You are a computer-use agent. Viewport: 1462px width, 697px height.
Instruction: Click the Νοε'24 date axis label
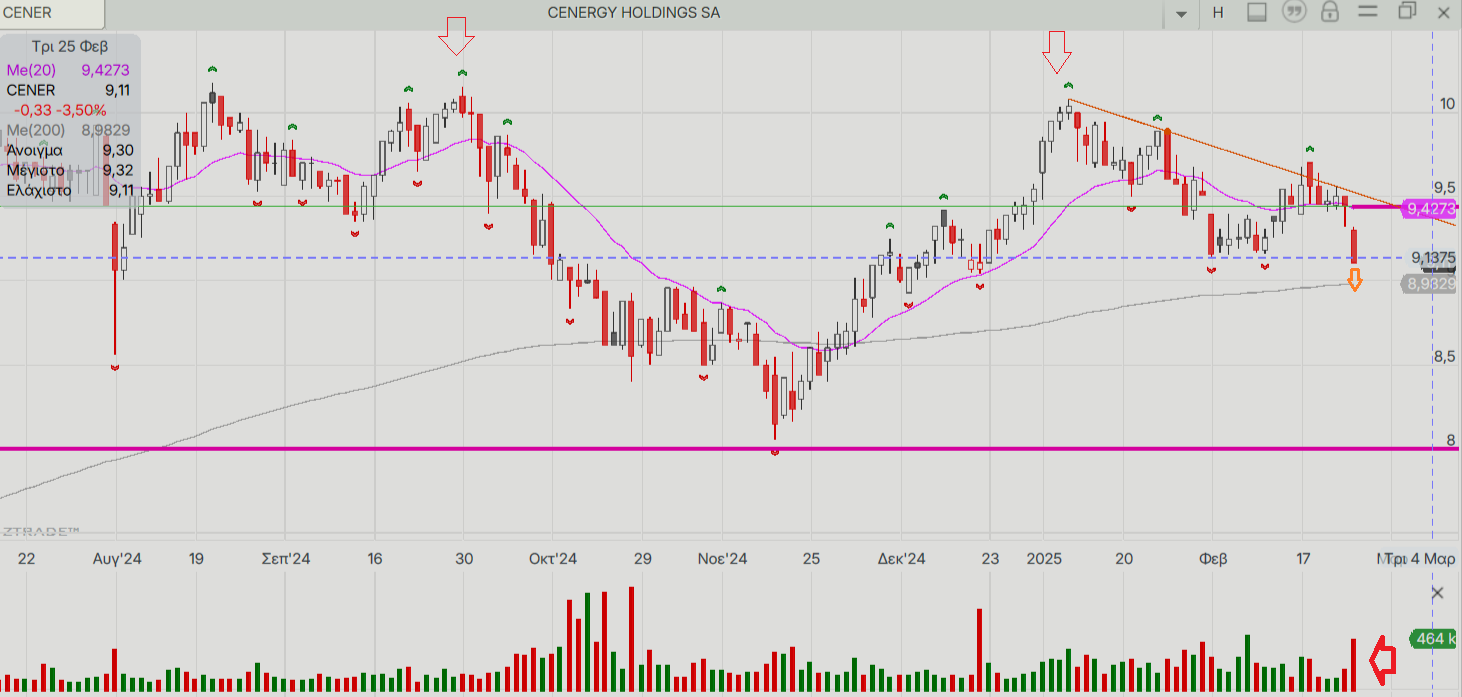(x=722, y=559)
